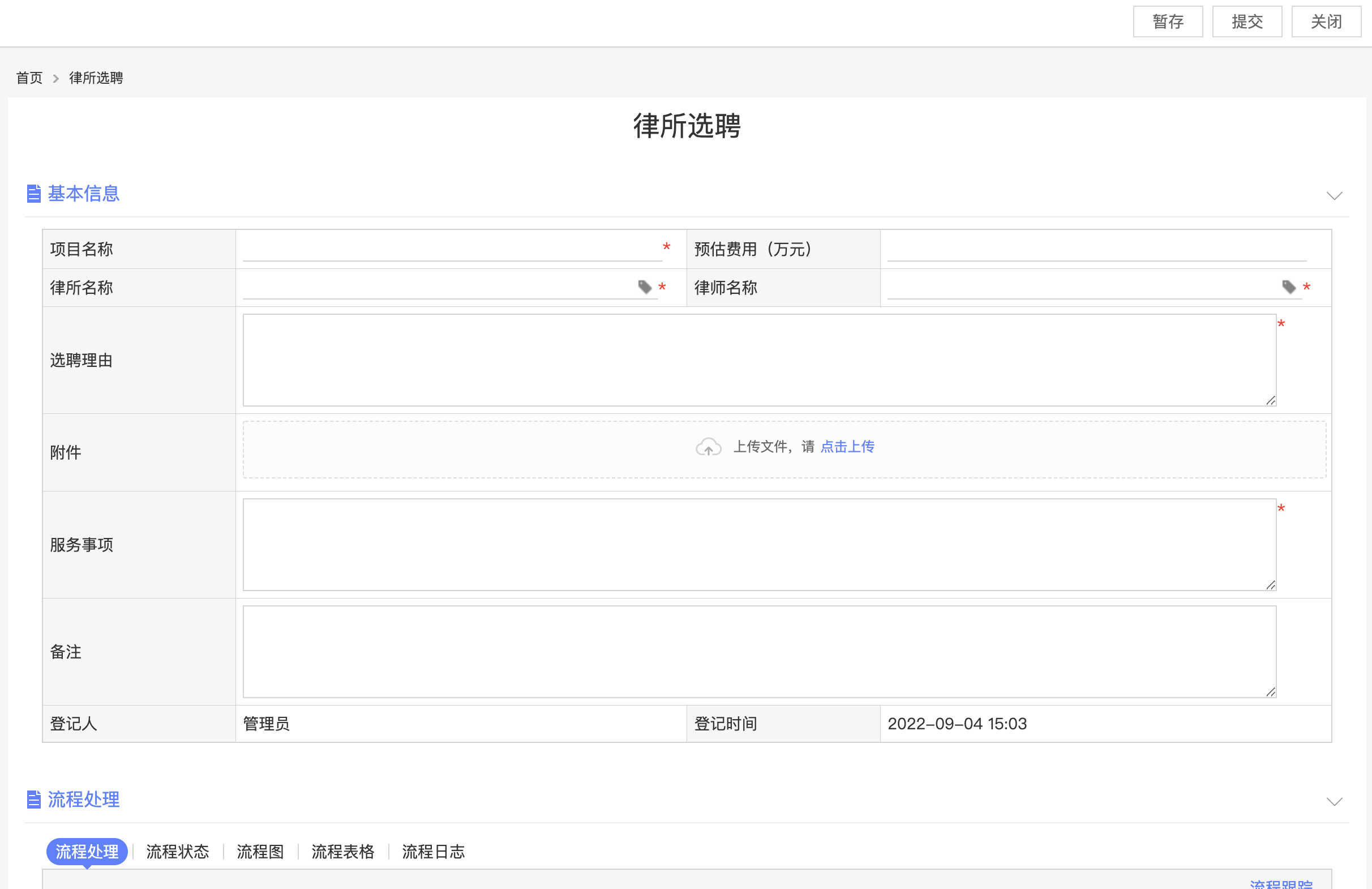
Task: Go to 首页 breadcrumb link
Action: [x=29, y=78]
